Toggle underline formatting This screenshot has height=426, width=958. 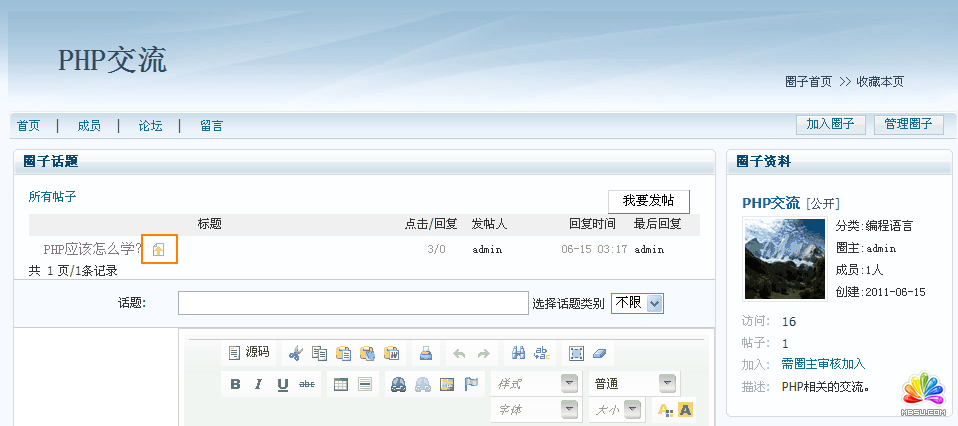pos(283,384)
